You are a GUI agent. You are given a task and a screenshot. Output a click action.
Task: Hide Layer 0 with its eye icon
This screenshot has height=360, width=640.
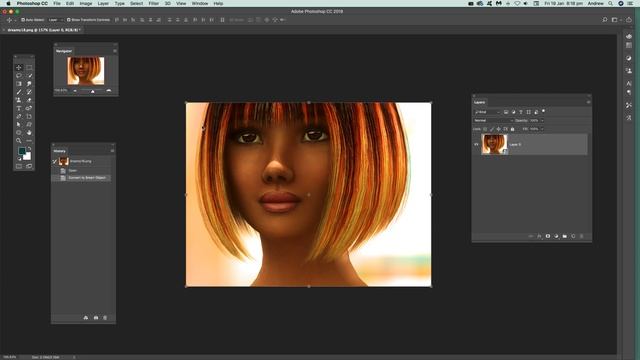[x=476, y=144]
